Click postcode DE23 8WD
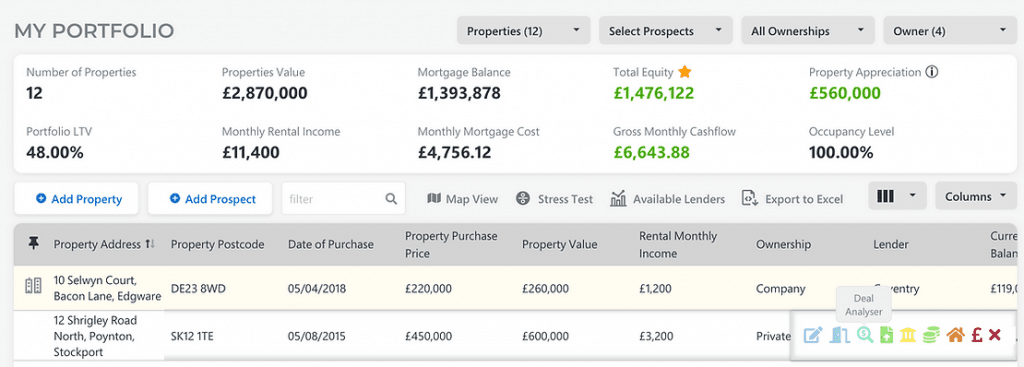 pos(198,288)
